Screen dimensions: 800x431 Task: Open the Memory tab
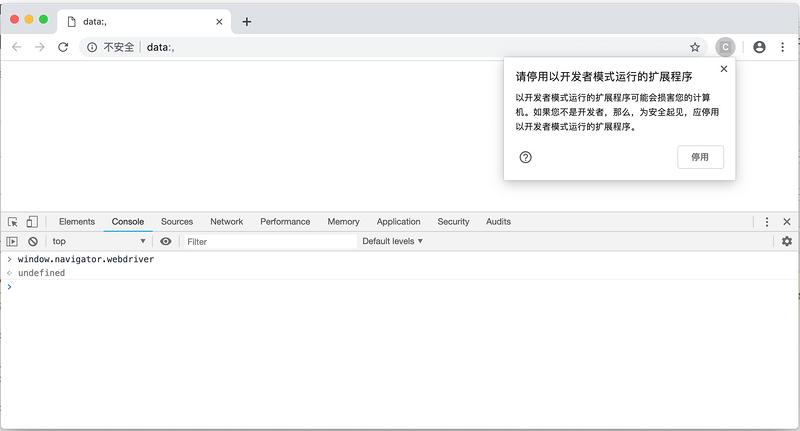343,222
